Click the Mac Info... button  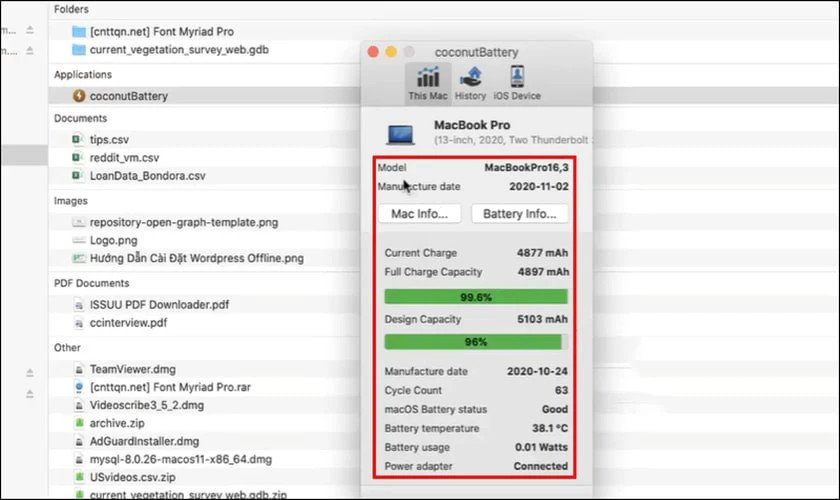(419, 214)
